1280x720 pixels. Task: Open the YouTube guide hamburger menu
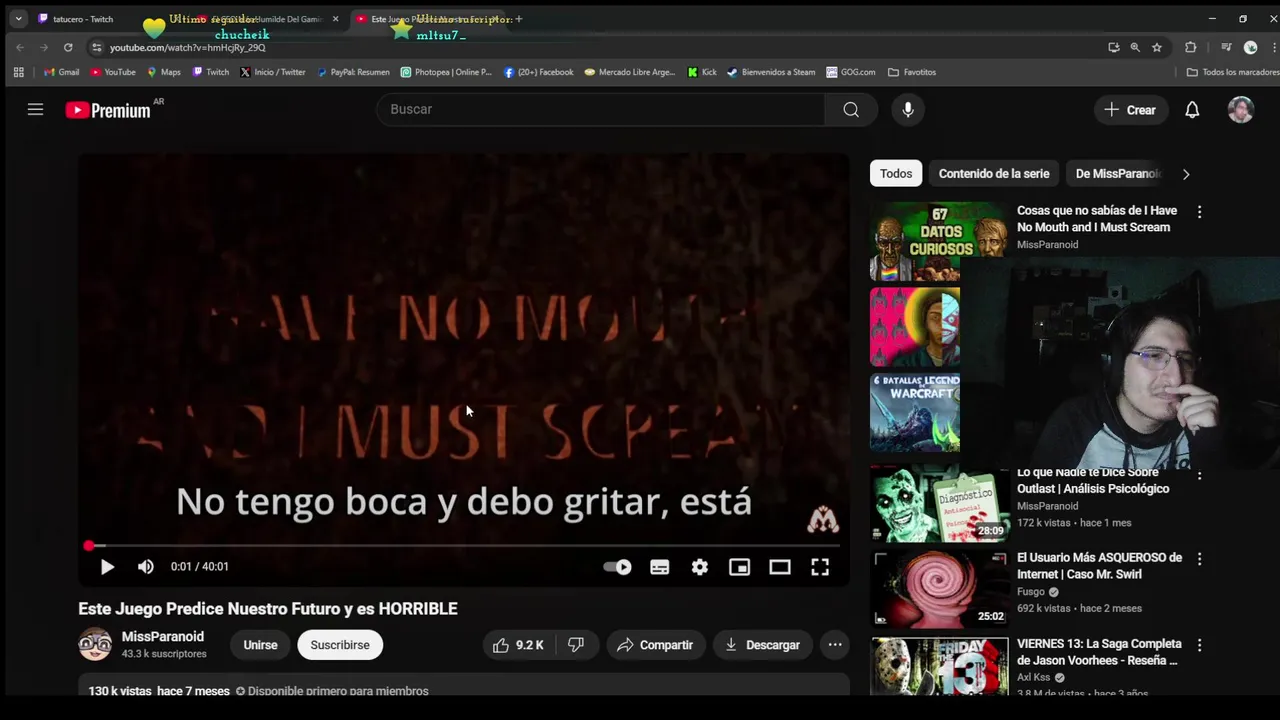35,110
